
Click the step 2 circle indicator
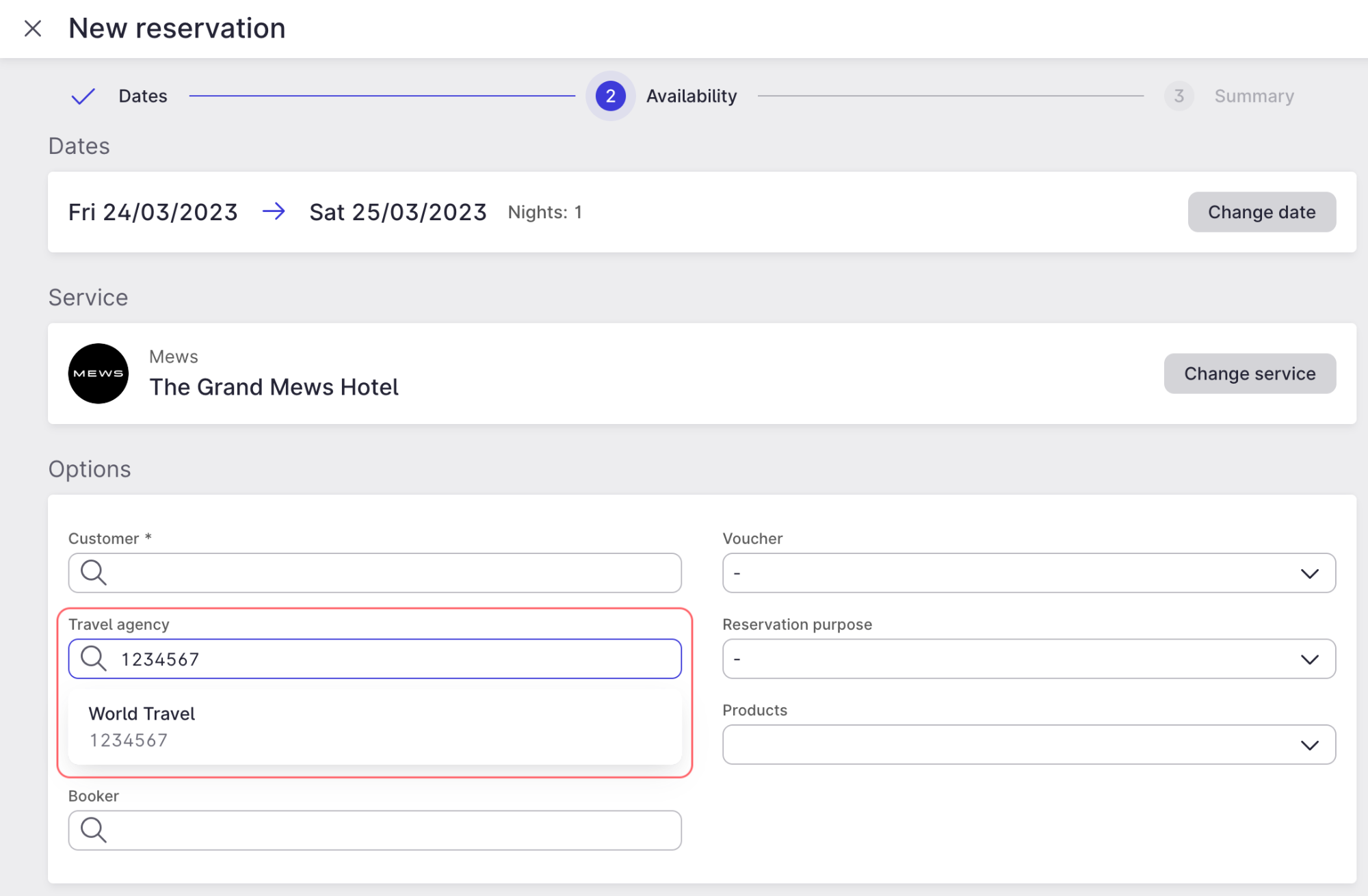[x=610, y=96]
